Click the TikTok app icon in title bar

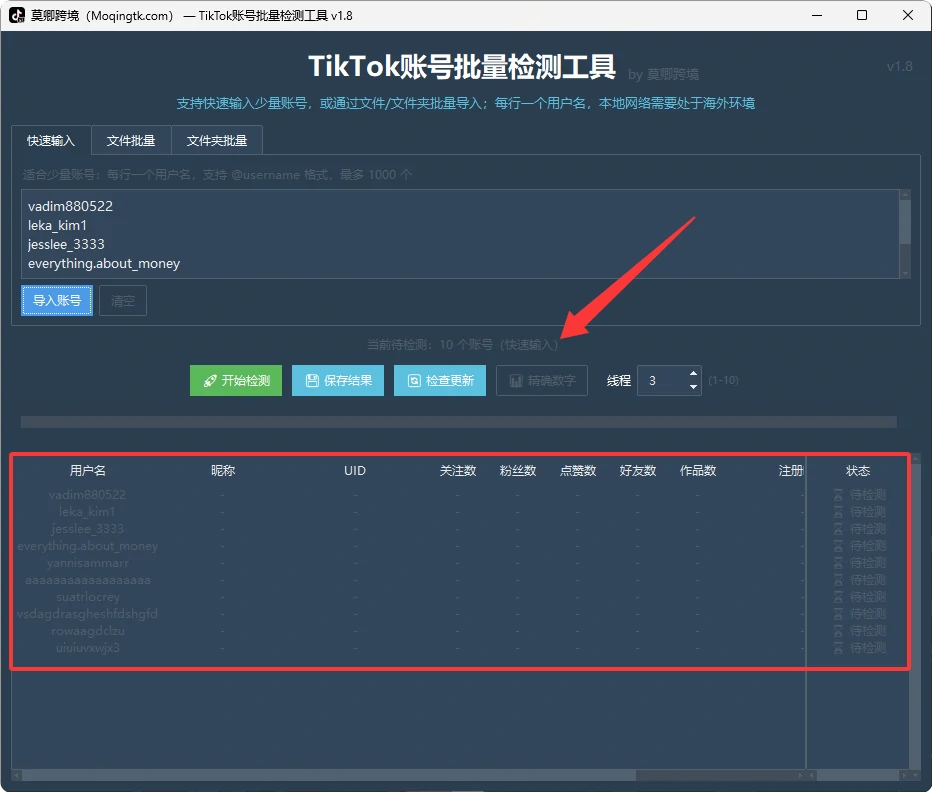pyautogui.click(x=17, y=15)
